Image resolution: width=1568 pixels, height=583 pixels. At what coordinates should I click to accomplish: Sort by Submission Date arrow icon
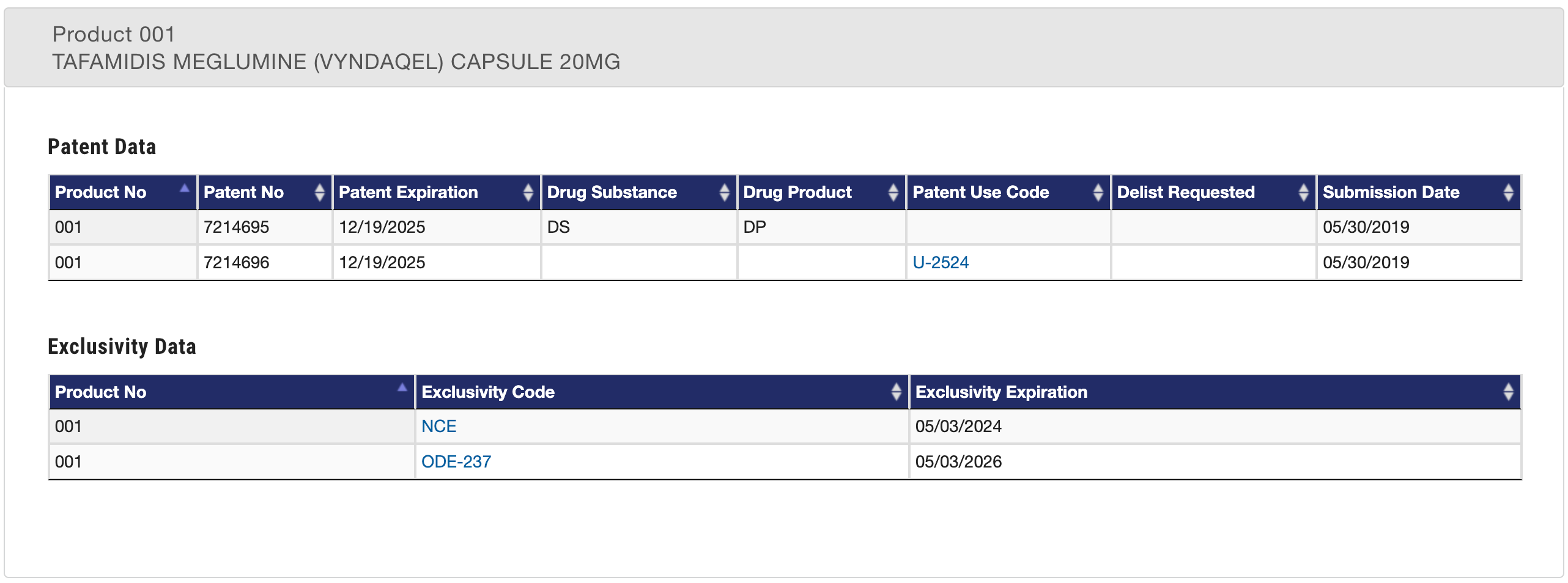point(1508,193)
